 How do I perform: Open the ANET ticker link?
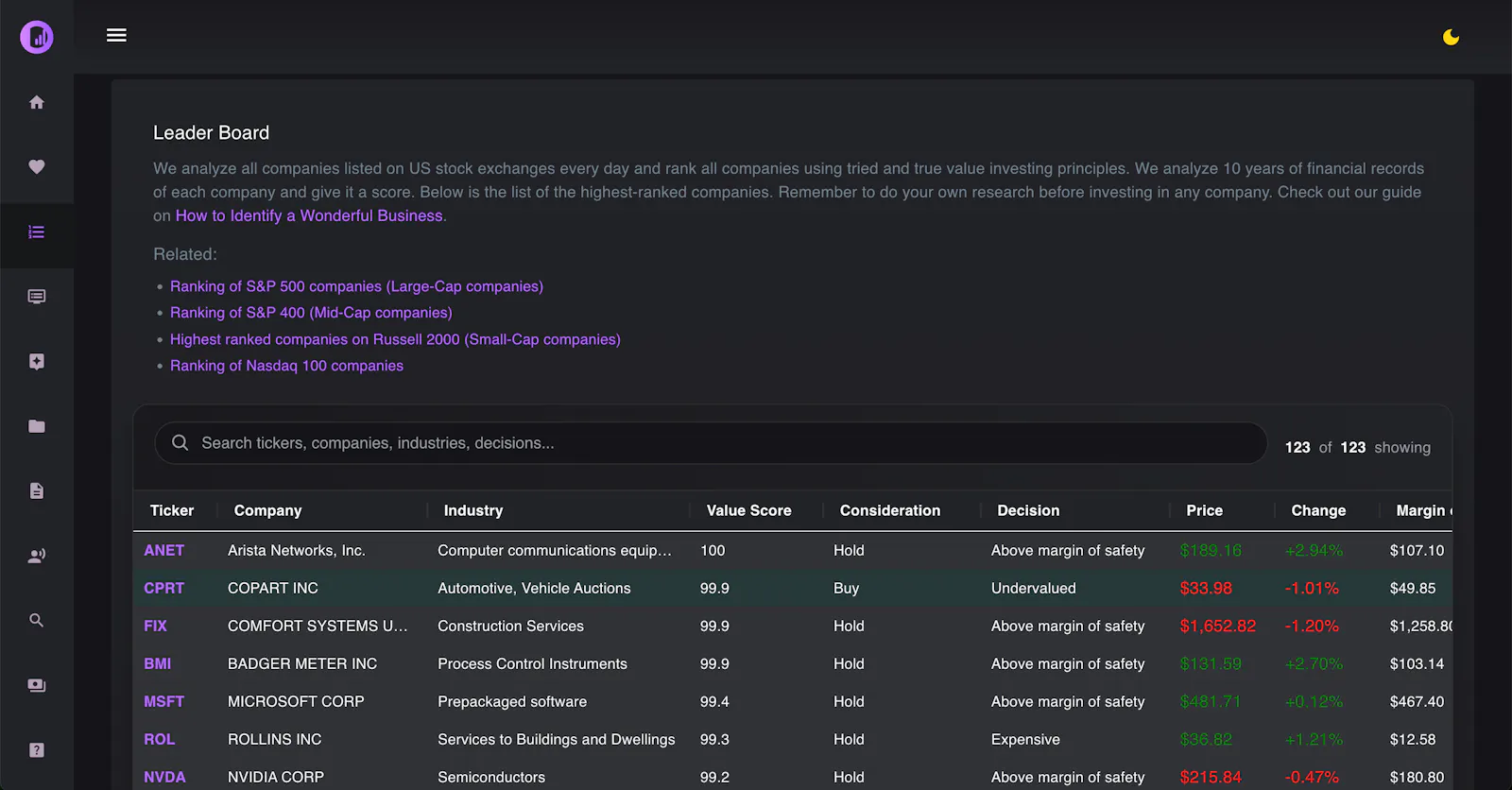pyautogui.click(x=163, y=550)
